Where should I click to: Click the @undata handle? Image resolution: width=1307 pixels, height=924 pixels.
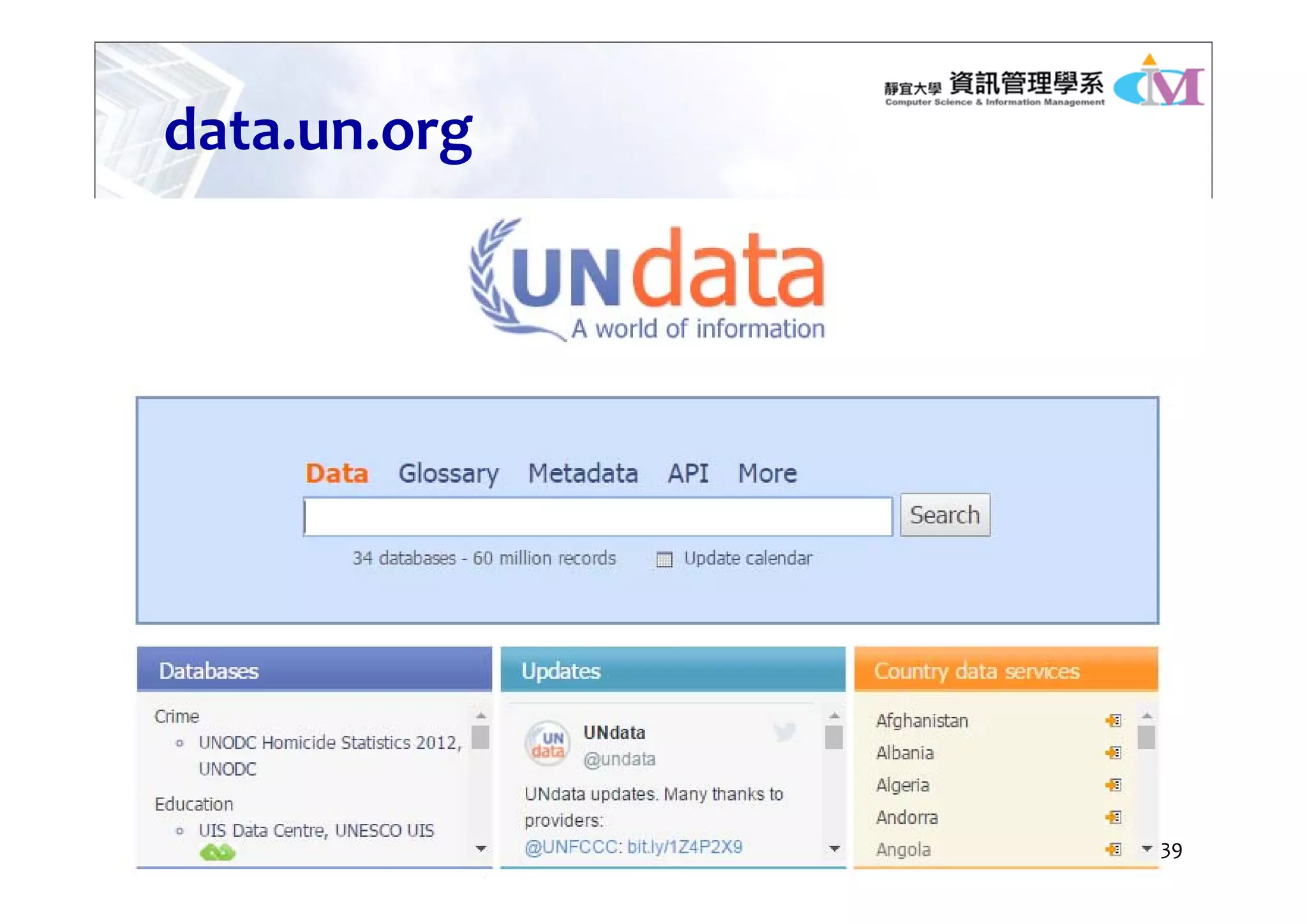coord(619,759)
